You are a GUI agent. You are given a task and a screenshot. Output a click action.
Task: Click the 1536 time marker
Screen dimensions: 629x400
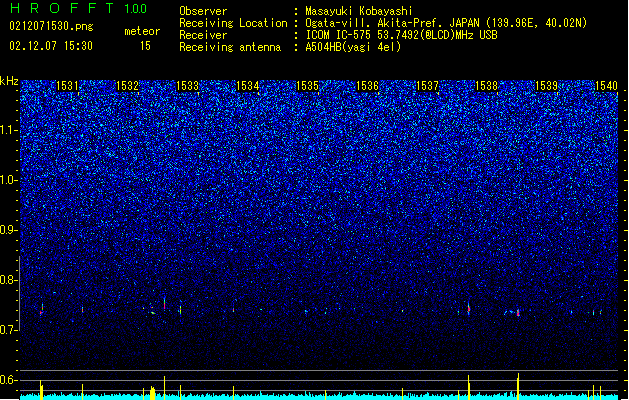(x=367, y=85)
